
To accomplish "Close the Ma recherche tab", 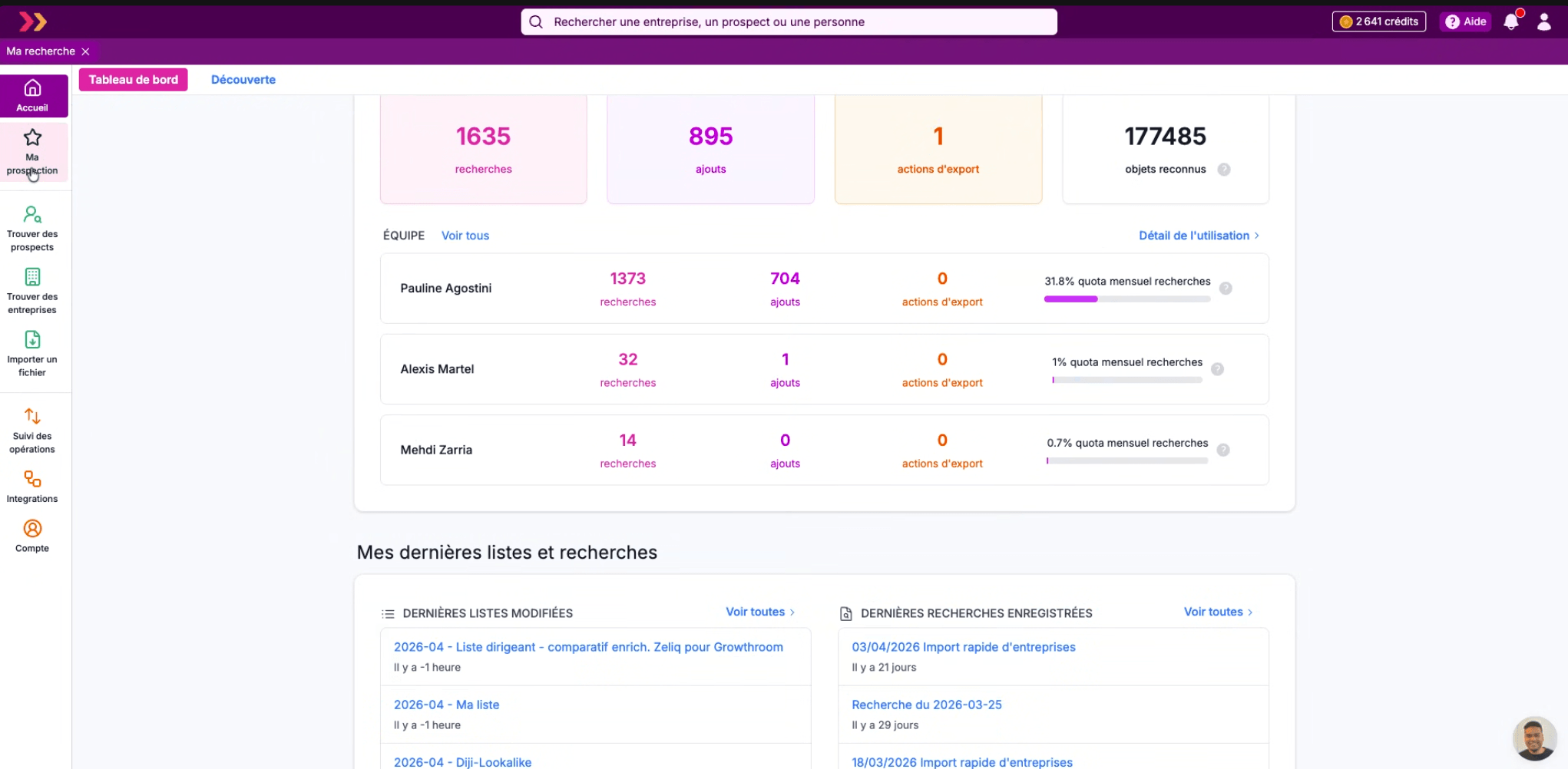I will click(x=86, y=51).
